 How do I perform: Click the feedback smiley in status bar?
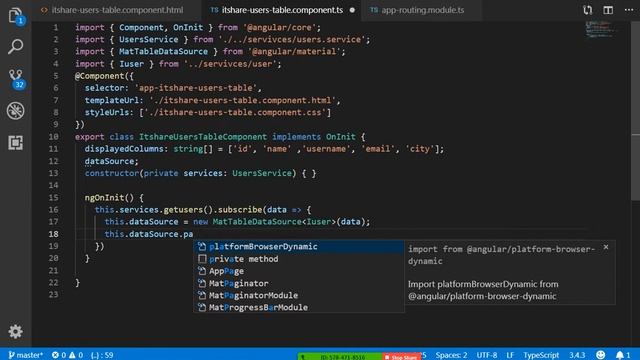(x=600, y=355)
